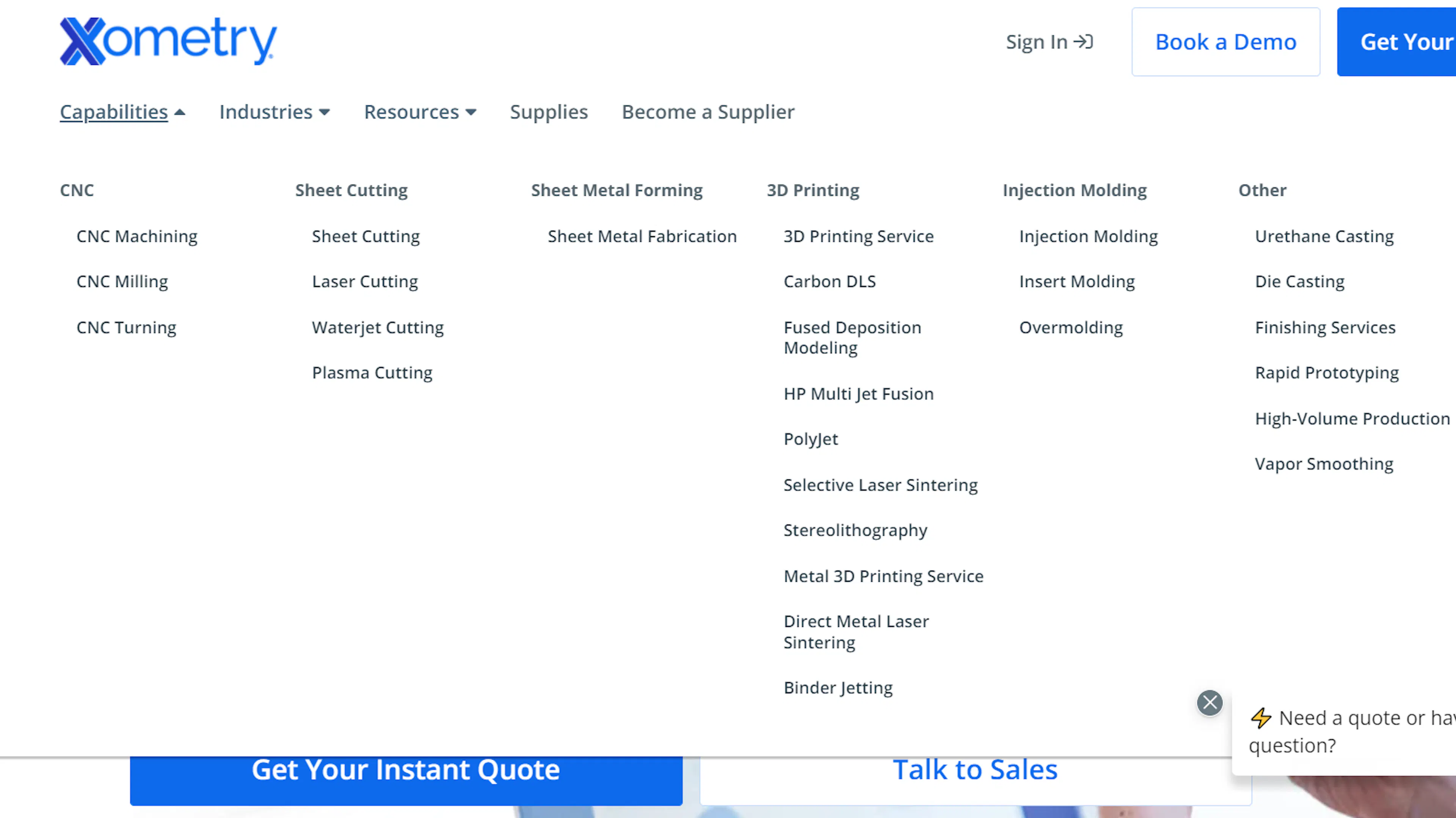Open Sheet Metal Fabrication link
Image resolution: width=1456 pixels, height=818 pixels.
tap(642, 236)
